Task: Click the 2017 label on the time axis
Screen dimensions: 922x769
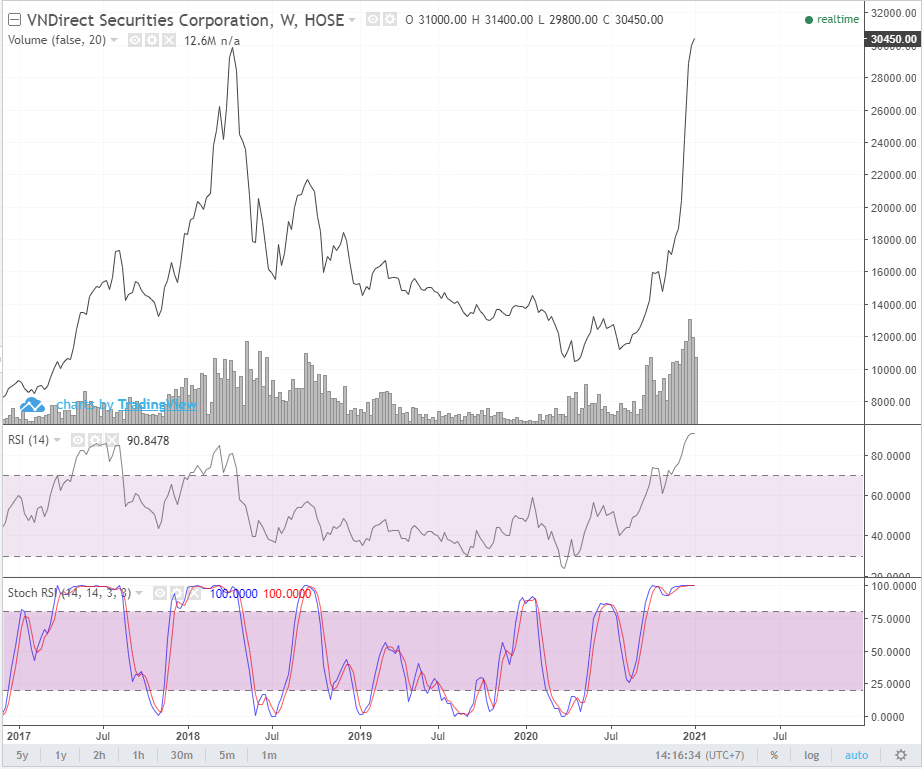Action: (x=18, y=735)
